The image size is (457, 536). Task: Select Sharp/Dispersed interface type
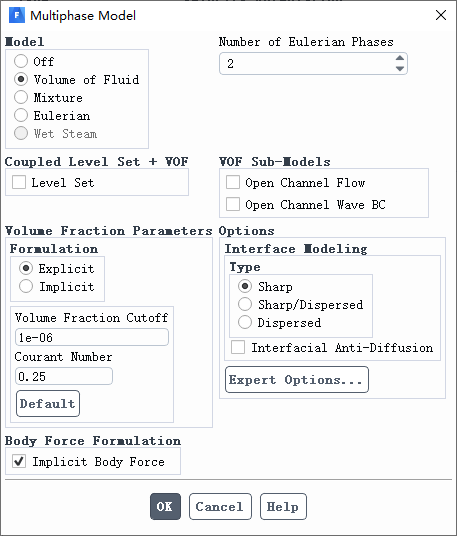(245, 304)
